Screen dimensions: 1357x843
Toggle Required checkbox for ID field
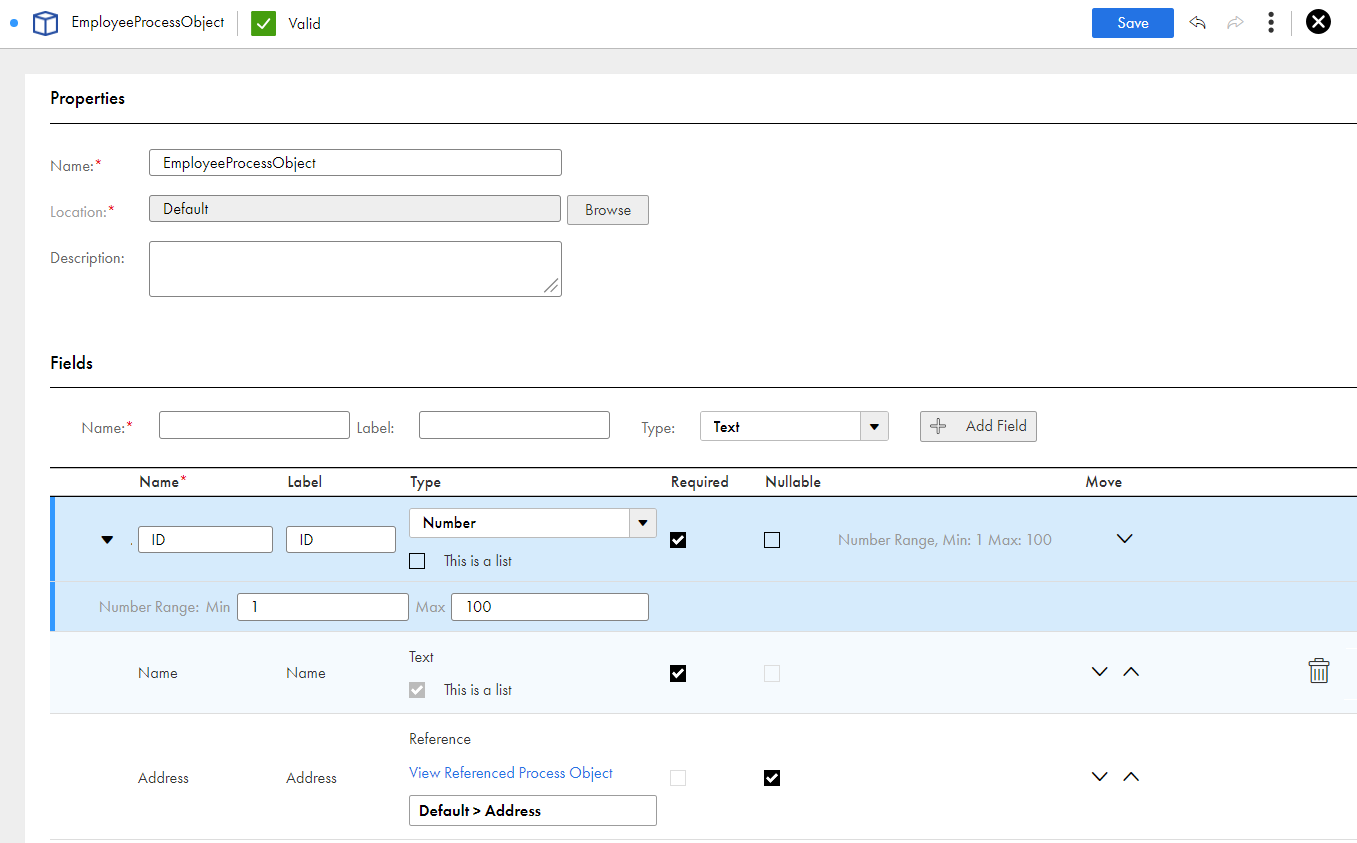click(678, 540)
